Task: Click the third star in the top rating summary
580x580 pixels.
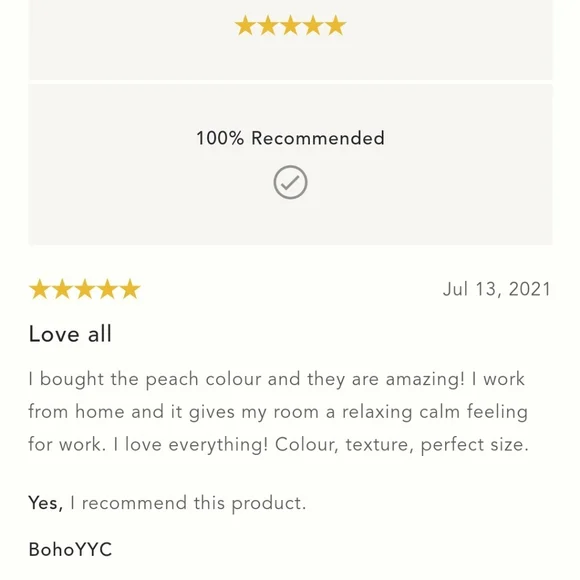Action: point(290,26)
